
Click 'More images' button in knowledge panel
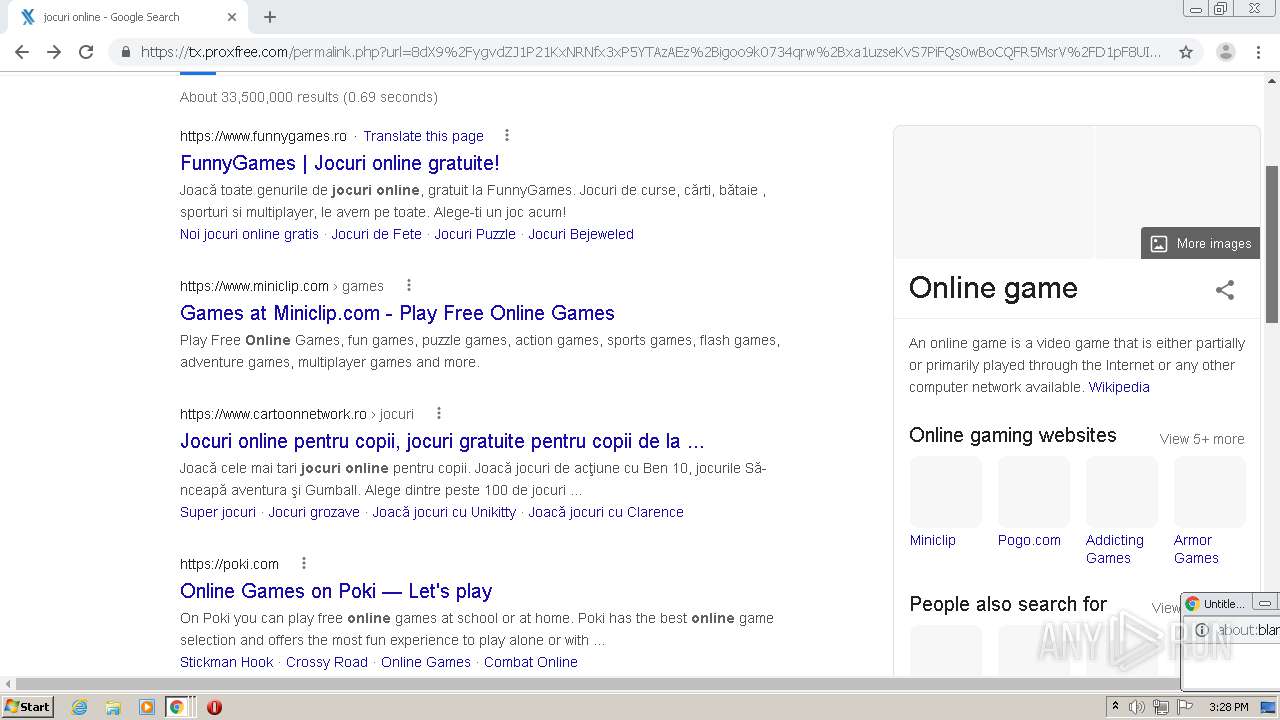[x=1200, y=243]
